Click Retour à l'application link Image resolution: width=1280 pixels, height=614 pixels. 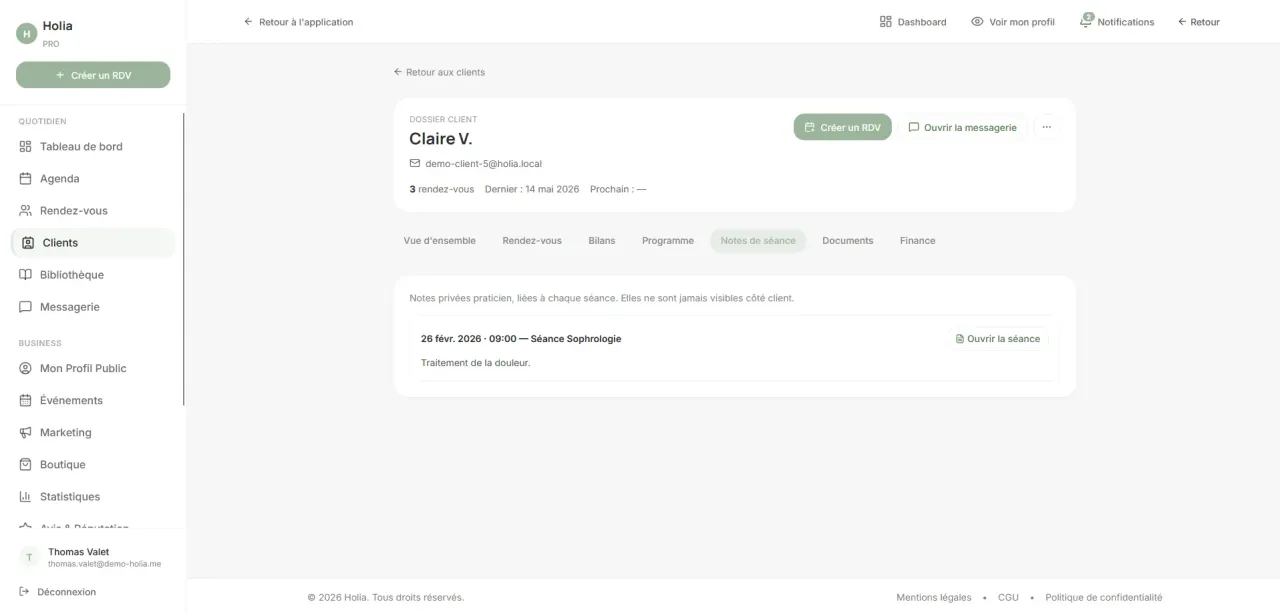click(x=298, y=22)
